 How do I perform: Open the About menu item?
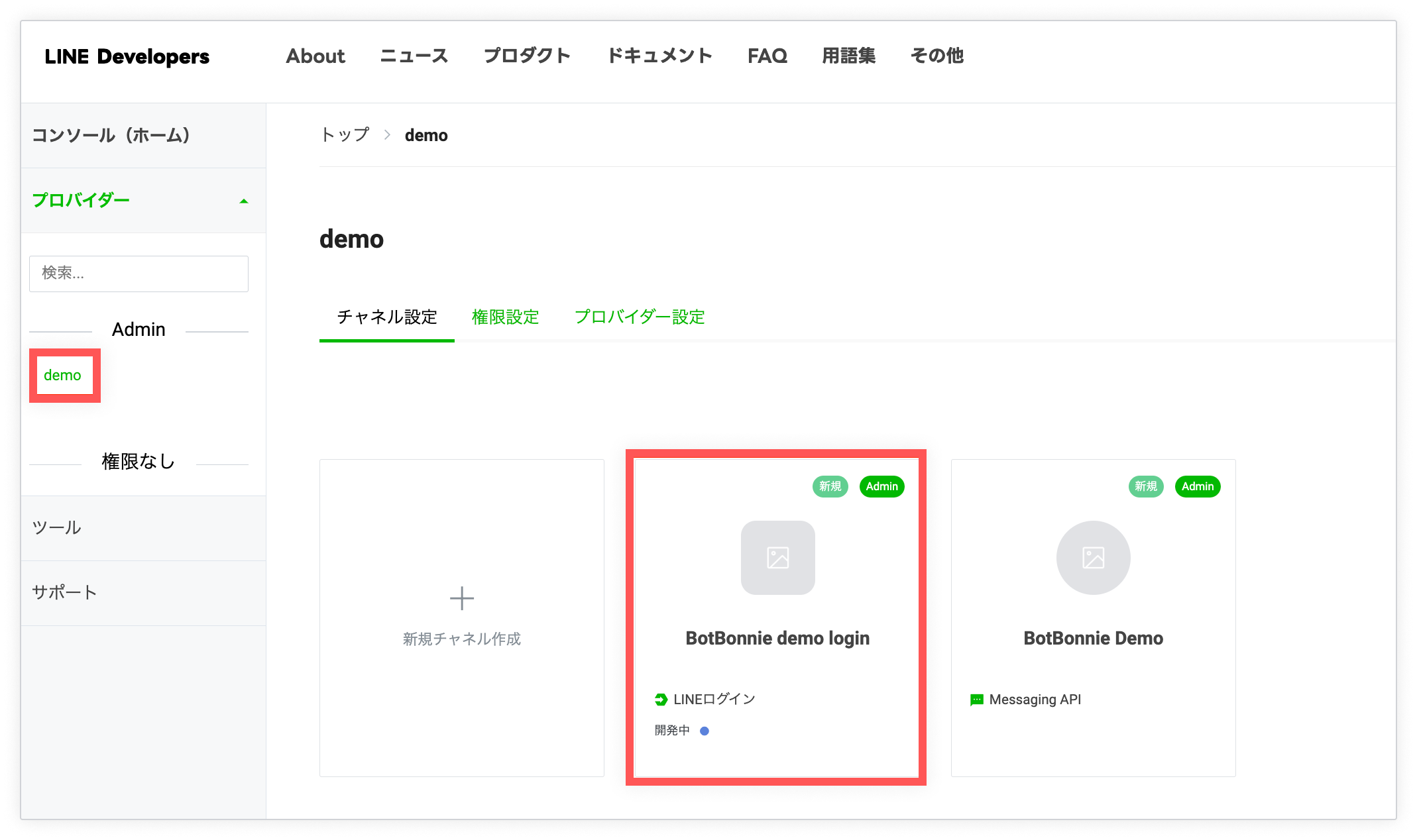click(315, 56)
